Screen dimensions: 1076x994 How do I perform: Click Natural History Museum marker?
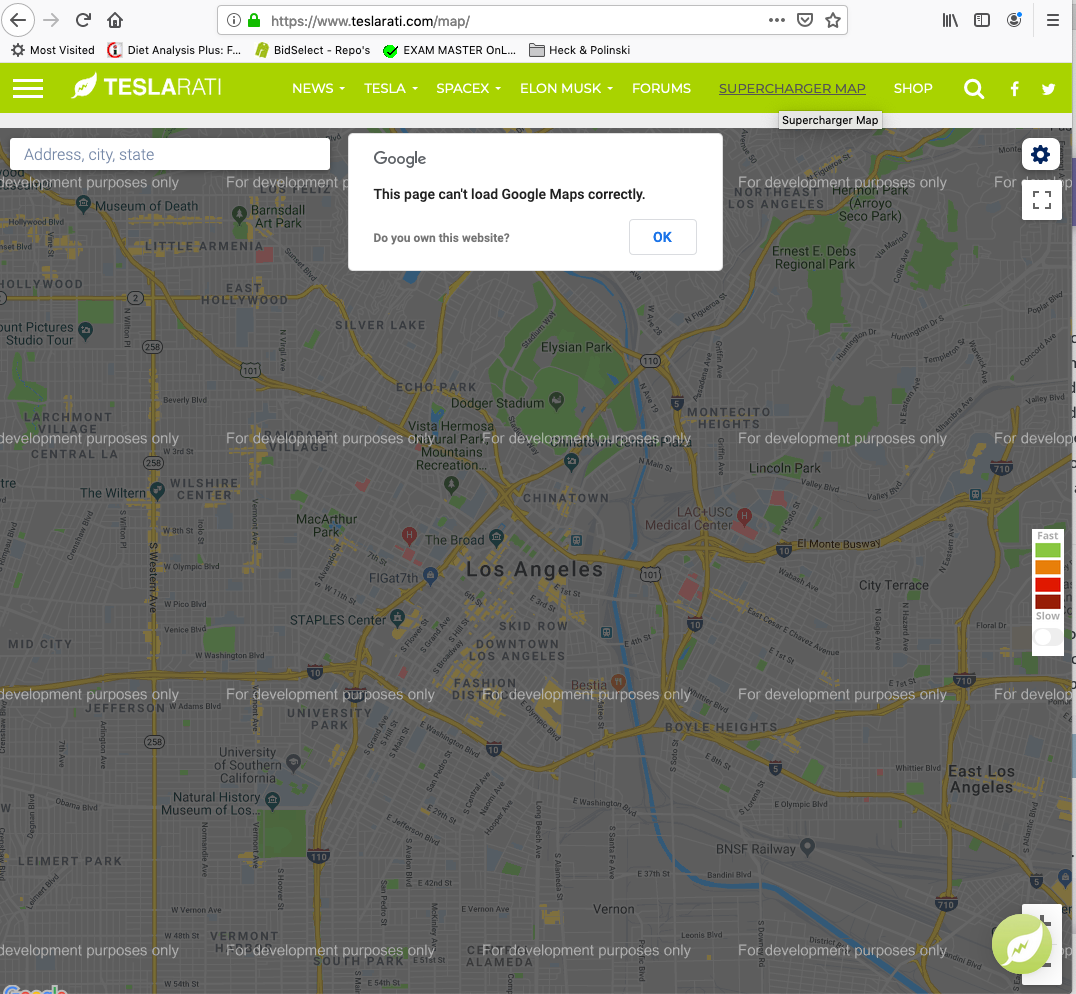272,800
